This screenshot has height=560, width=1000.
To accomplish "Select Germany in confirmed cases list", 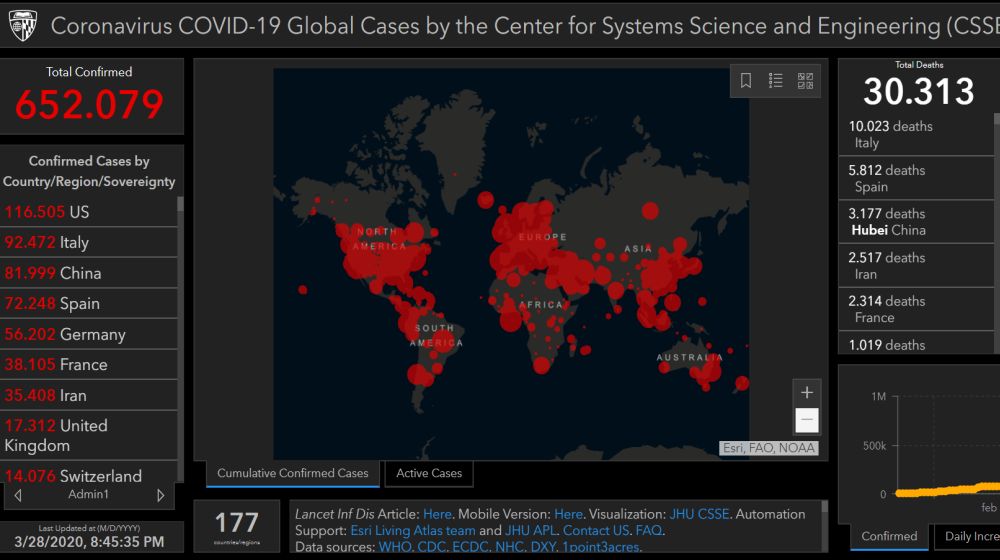I will point(88,334).
